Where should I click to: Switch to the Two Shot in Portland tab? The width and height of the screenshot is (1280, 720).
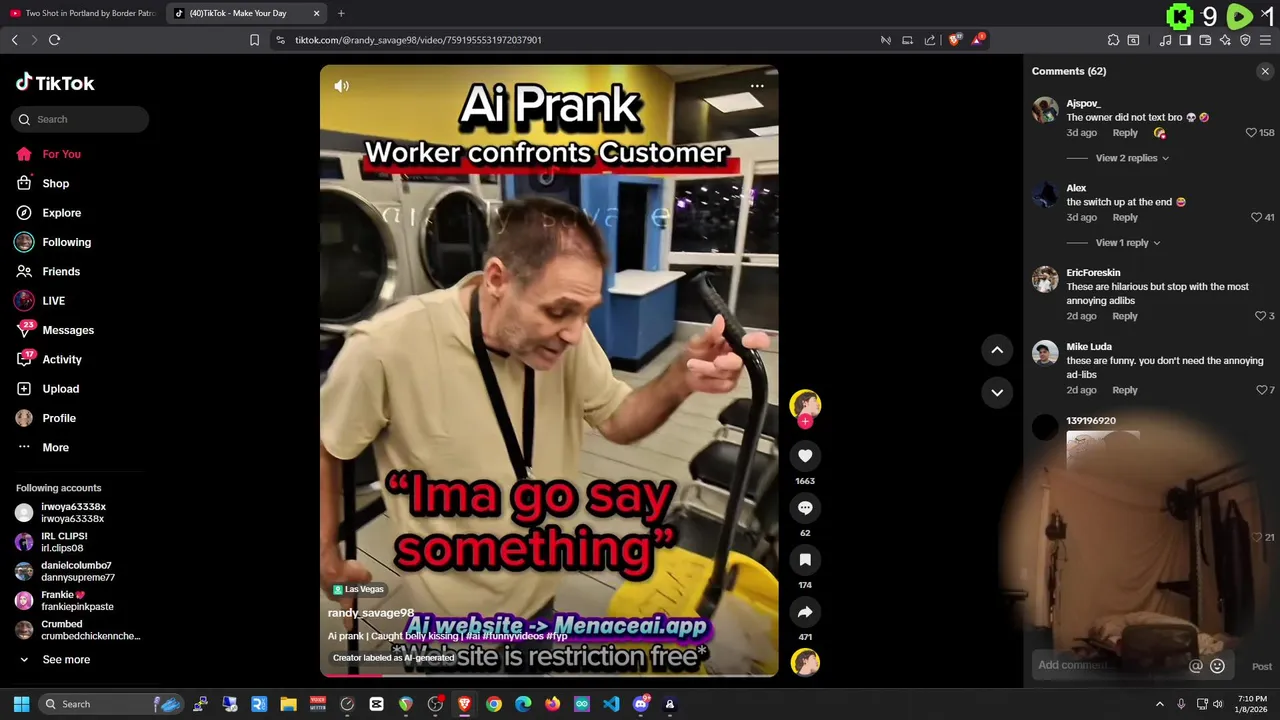point(82,13)
